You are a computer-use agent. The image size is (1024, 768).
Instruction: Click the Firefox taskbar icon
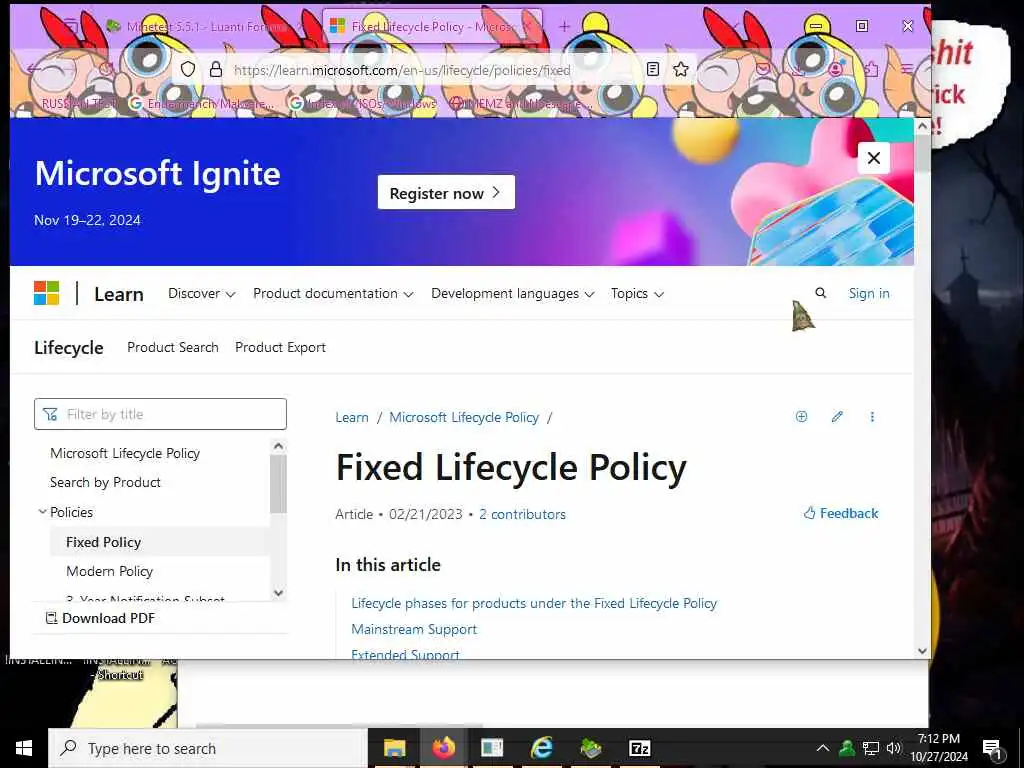tap(444, 748)
